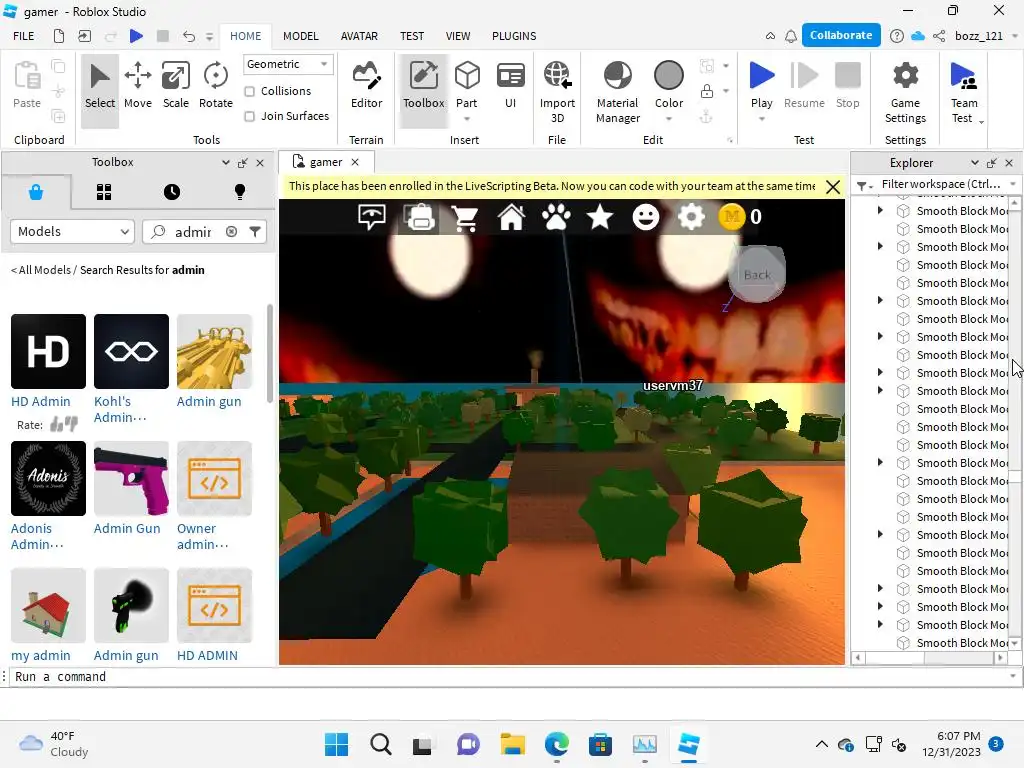The height and width of the screenshot is (768, 1024).
Task: Click the Color swatch circle
Action: (x=669, y=76)
